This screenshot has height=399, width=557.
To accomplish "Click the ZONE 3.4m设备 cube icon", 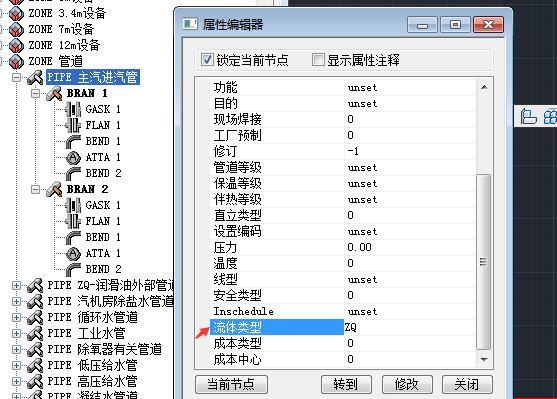I will click(16, 14).
